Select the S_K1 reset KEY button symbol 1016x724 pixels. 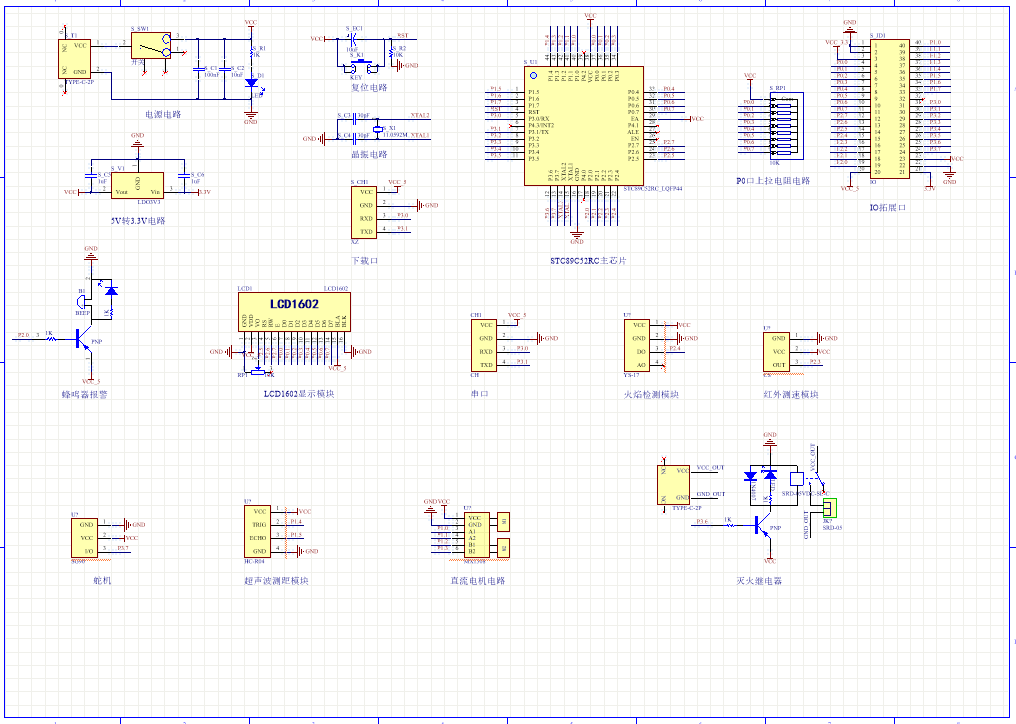(357, 67)
